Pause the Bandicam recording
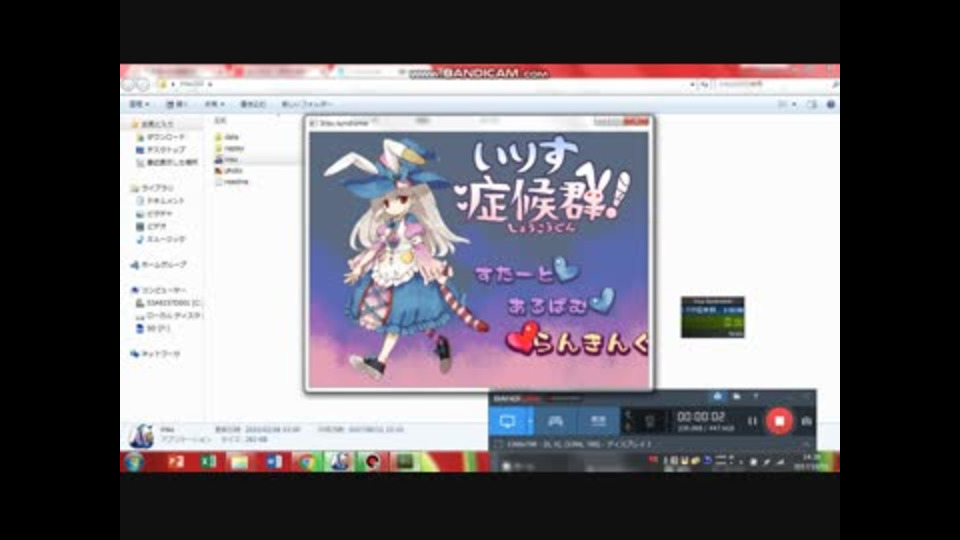The height and width of the screenshot is (540, 960). [752, 421]
